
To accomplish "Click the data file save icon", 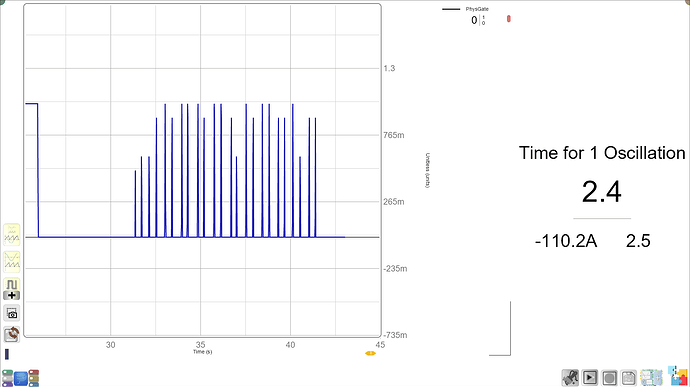I will coord(629,377).
